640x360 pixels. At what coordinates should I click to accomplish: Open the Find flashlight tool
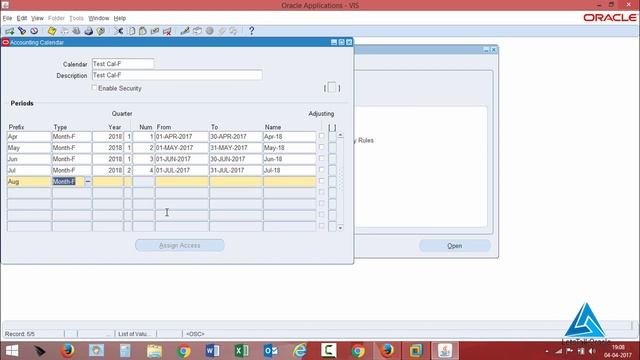[x=22, y=31]
